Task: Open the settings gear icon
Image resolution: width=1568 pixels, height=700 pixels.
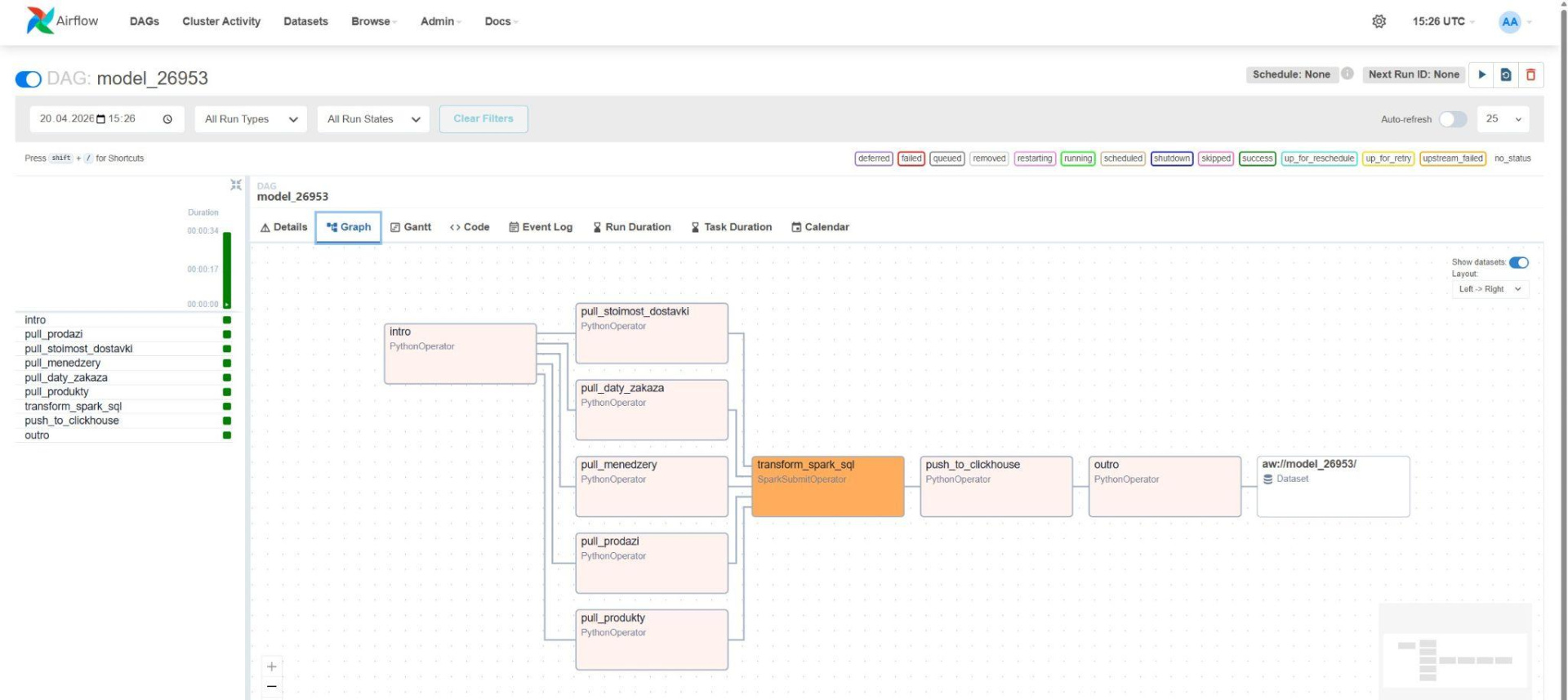Action: [x=1379, y=21]
